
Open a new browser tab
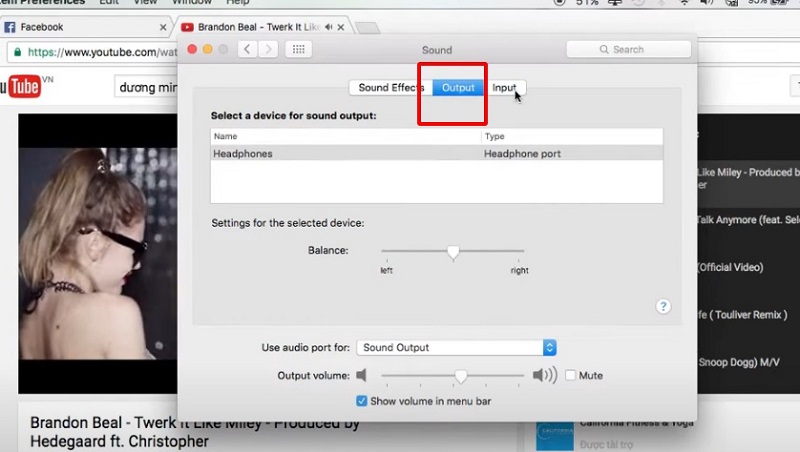[367, 28]
